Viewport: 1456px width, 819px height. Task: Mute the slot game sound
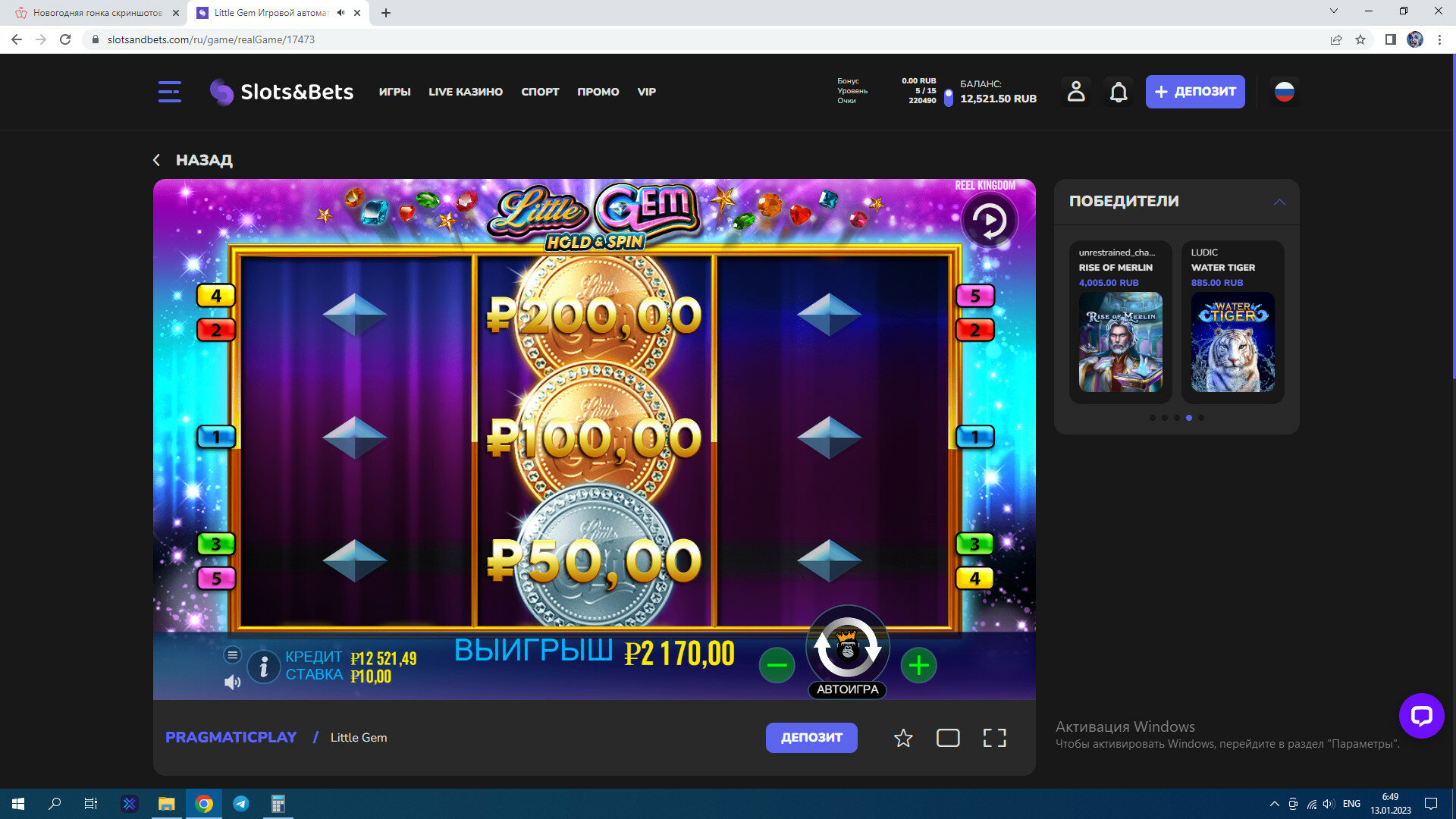tap(232, 682)
